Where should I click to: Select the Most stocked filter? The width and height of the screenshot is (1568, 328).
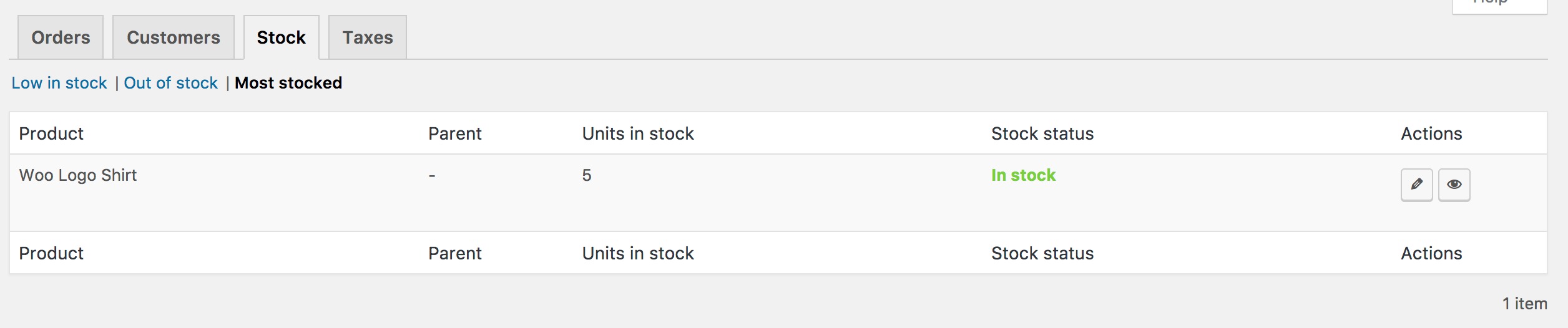point(288,83)
